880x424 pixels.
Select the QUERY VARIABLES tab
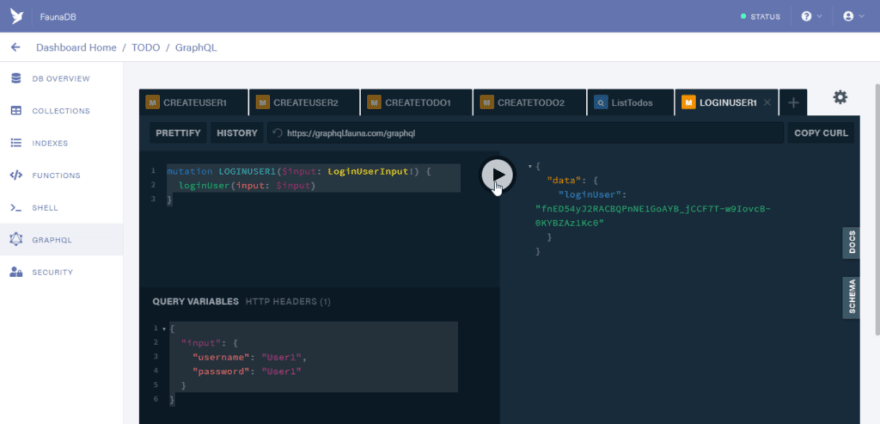coord(195,302)
